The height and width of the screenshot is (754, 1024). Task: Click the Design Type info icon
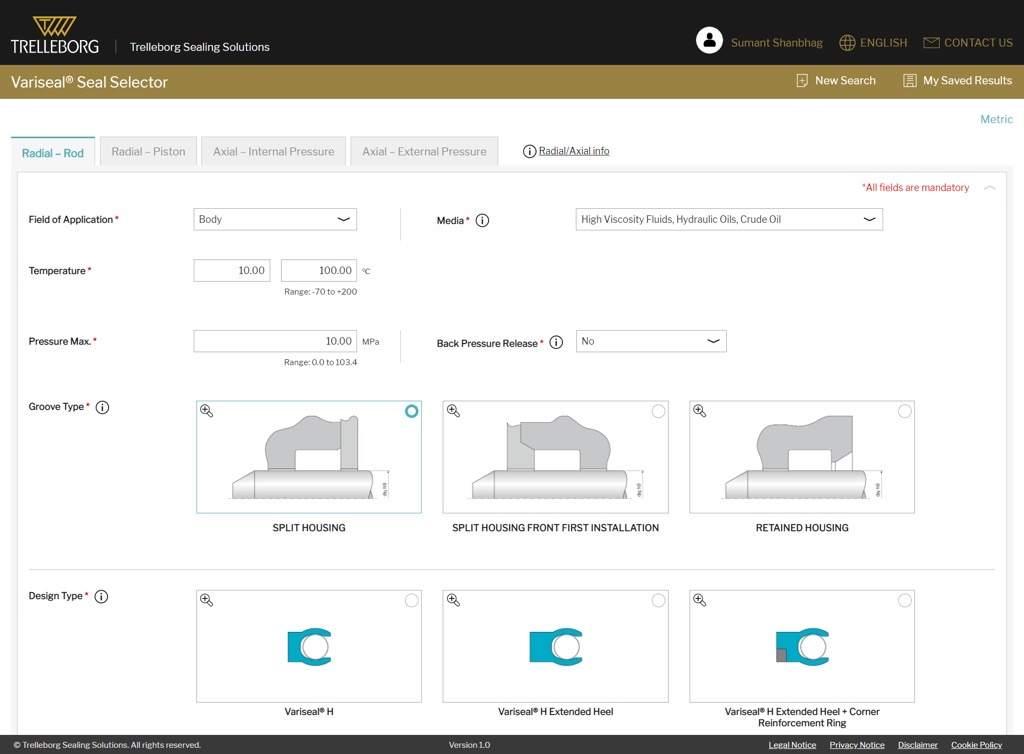101,597
